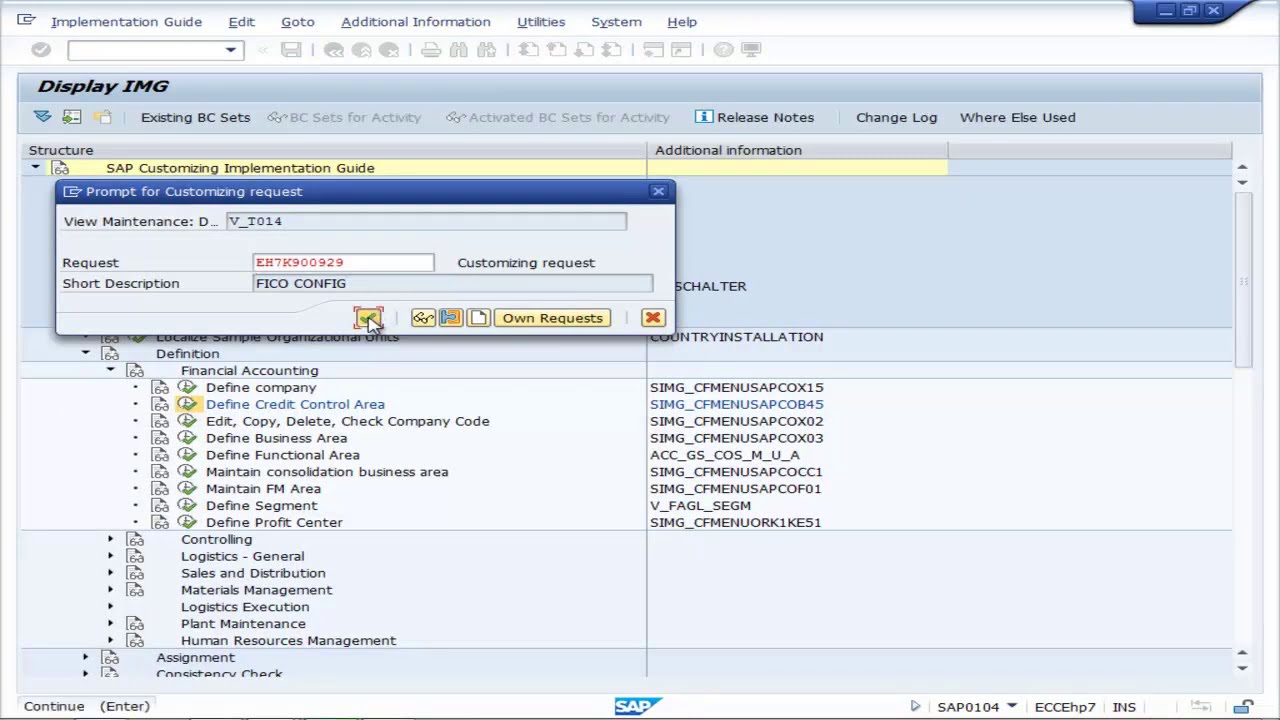Image resolution: width=1280 pixels, height=720 pixels.
Task: Click the Own Requests button
Action: pyautogui.click(x=553, y=318)
